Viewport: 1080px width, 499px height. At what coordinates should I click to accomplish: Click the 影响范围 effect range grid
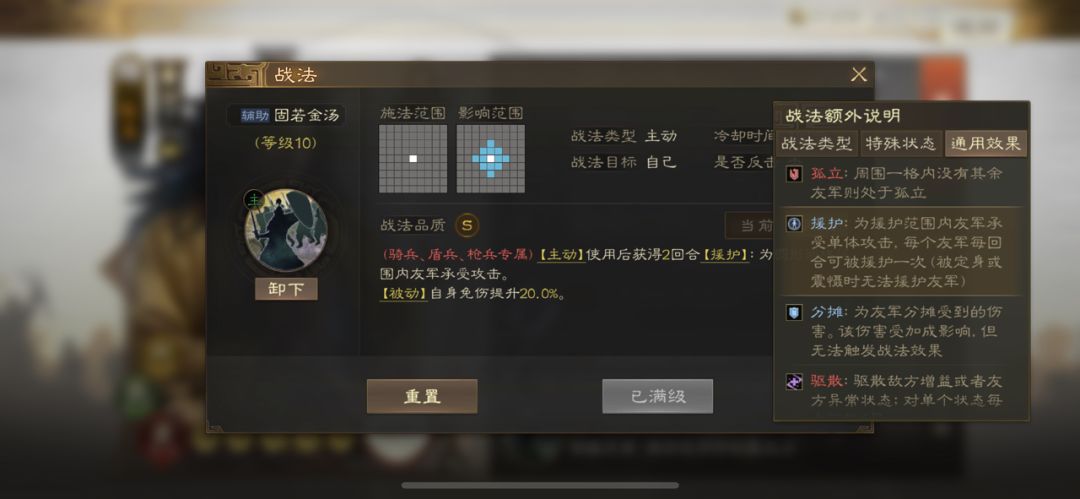490,159
